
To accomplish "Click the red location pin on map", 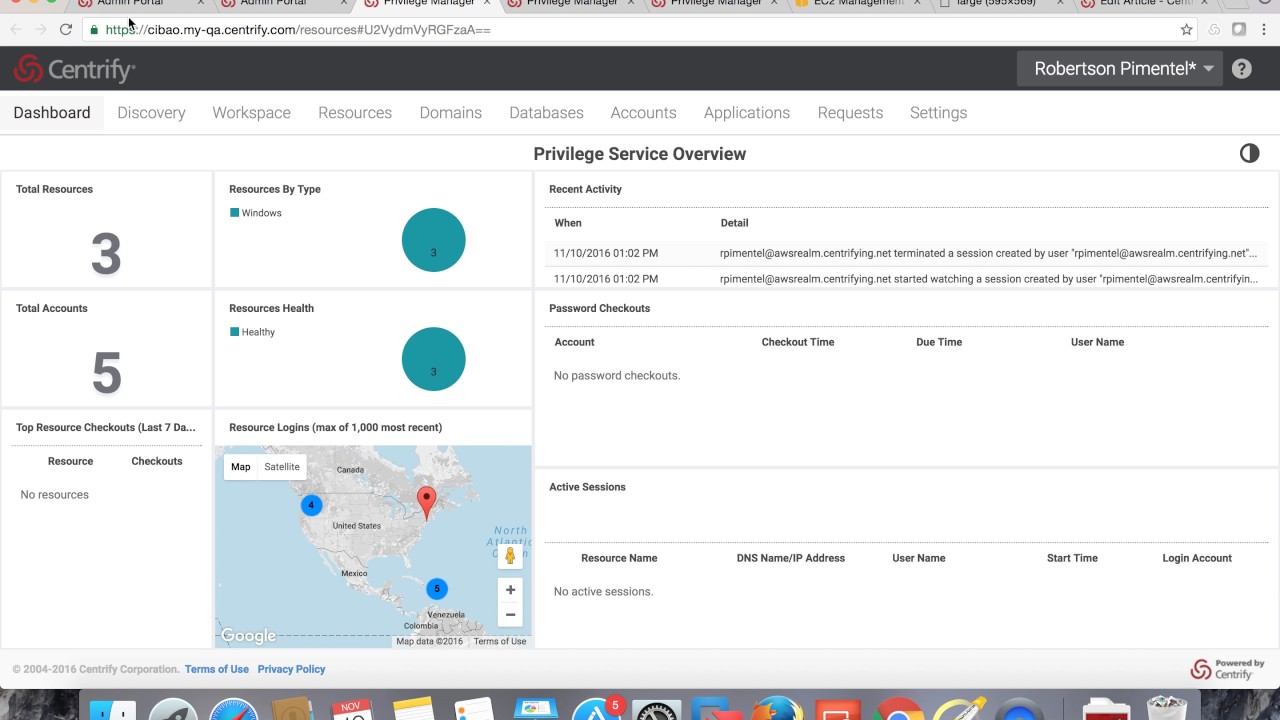I will click(x=426, y=503).
